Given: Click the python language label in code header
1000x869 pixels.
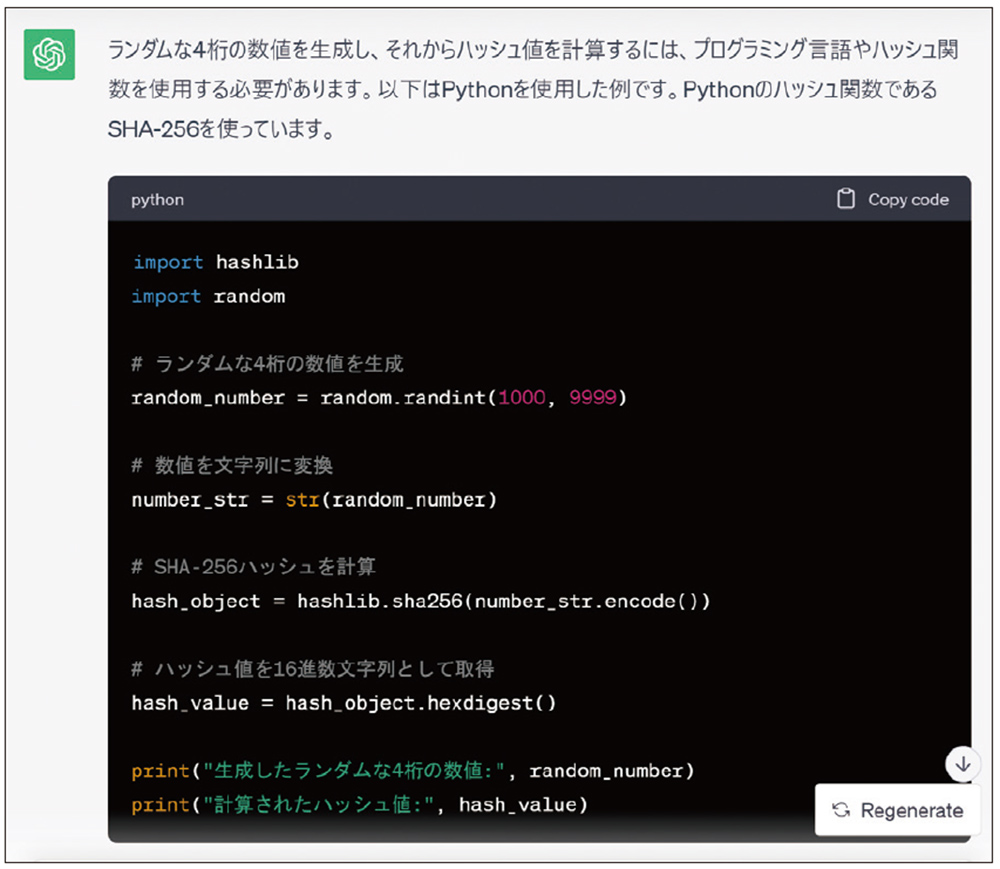Looking at the screenshot, I should pos(156,199).
